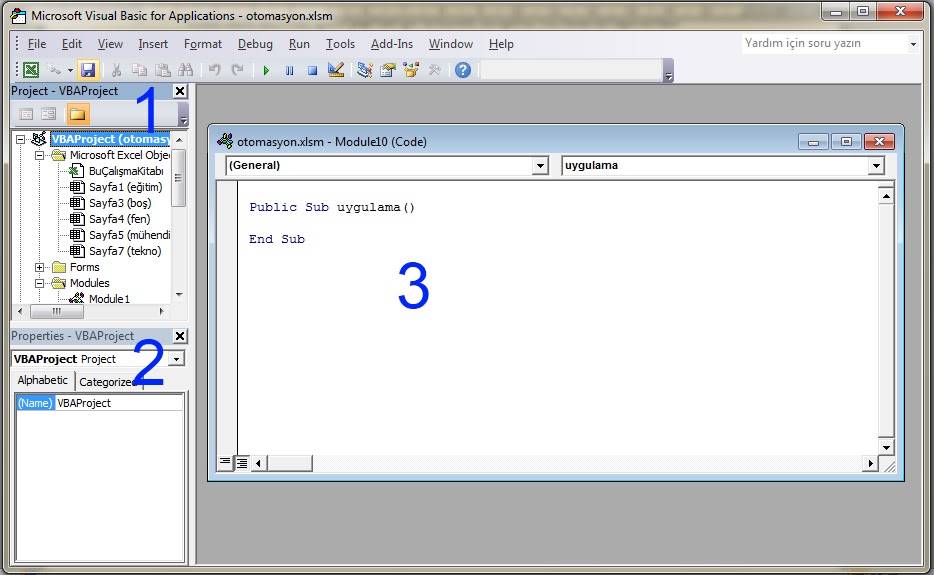Open the Format menu
934x575 pixels.
[203, 43]
